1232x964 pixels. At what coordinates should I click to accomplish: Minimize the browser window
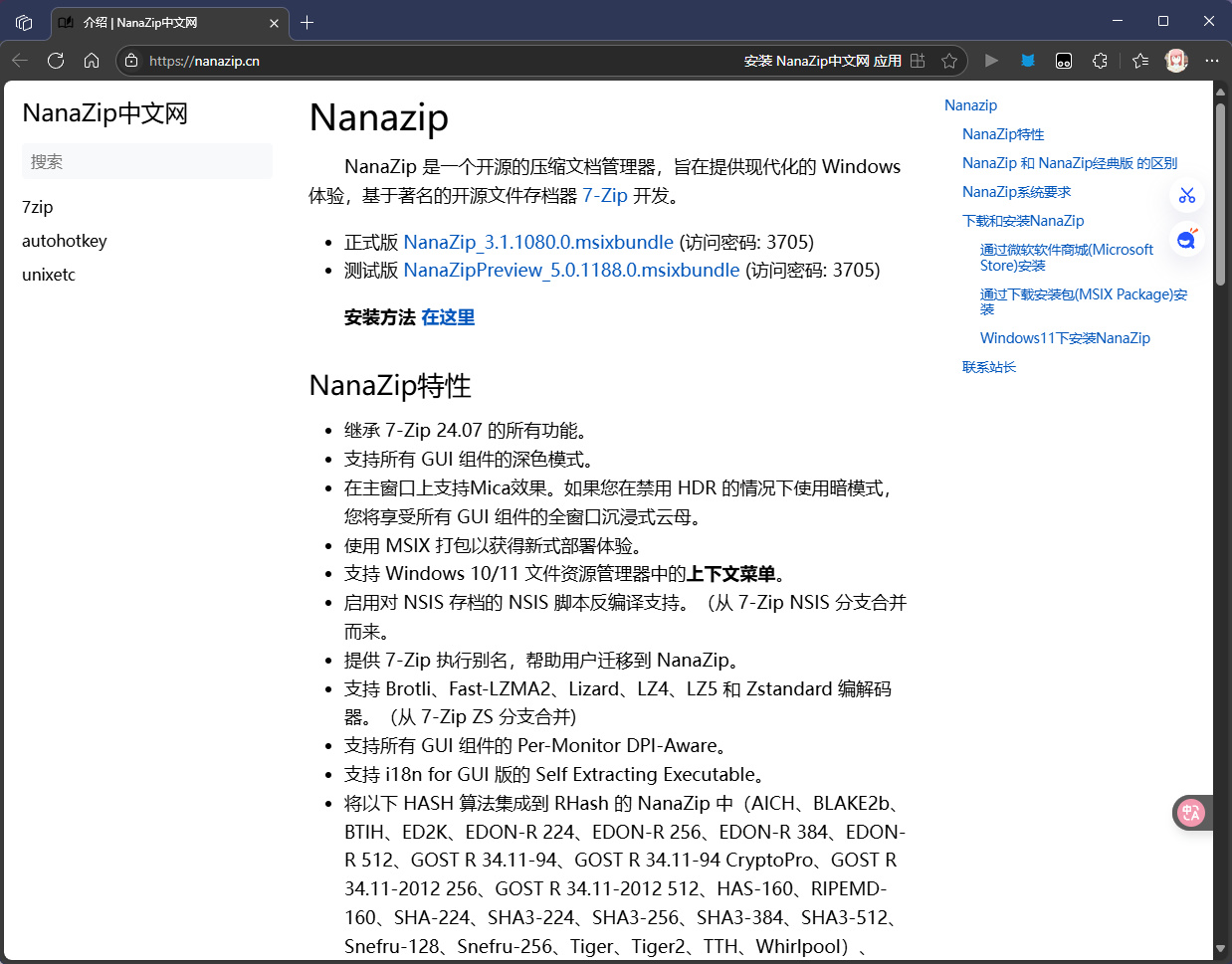coord(1118,21)
